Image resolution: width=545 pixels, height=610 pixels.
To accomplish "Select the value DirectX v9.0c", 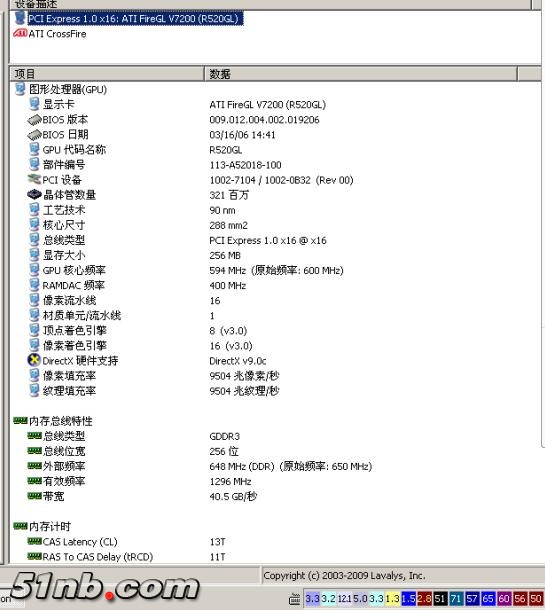I will [x=238, y=361].
